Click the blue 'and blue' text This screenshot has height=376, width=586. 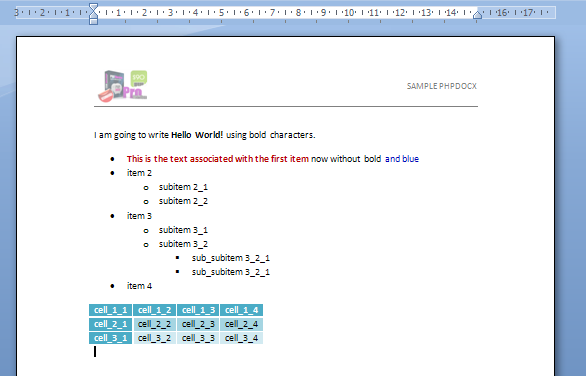[402, 159]
